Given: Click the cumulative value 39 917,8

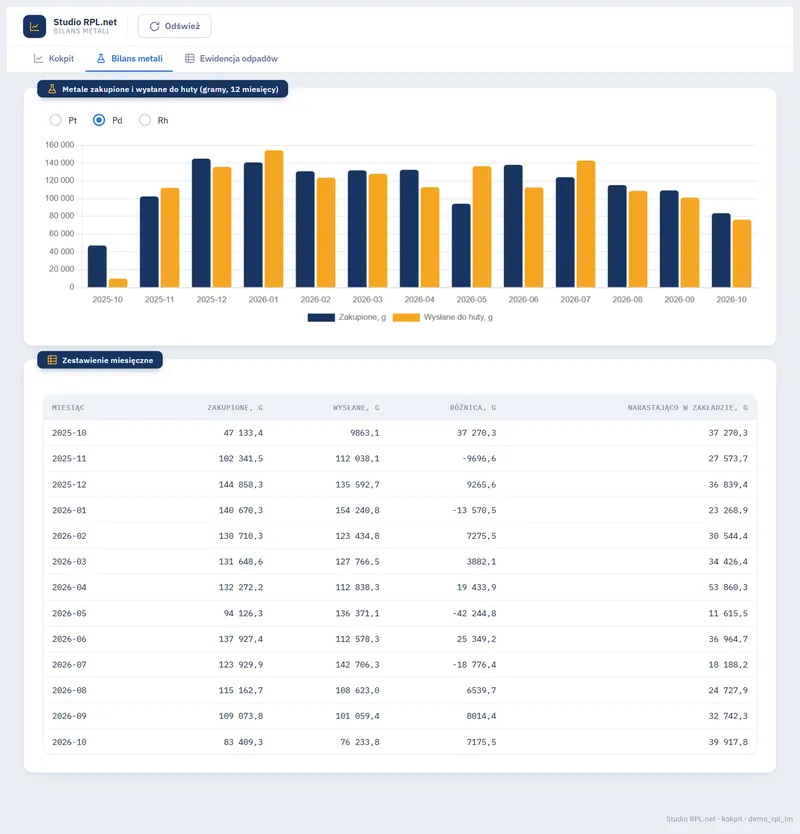Looking at the screenshot, I should coord(728,742).
